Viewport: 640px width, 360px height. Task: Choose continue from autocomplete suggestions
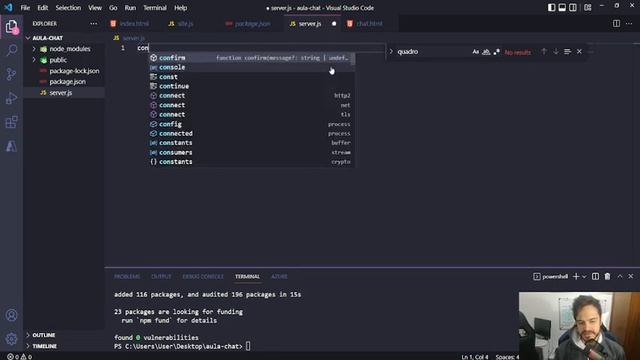click(251, 86)
